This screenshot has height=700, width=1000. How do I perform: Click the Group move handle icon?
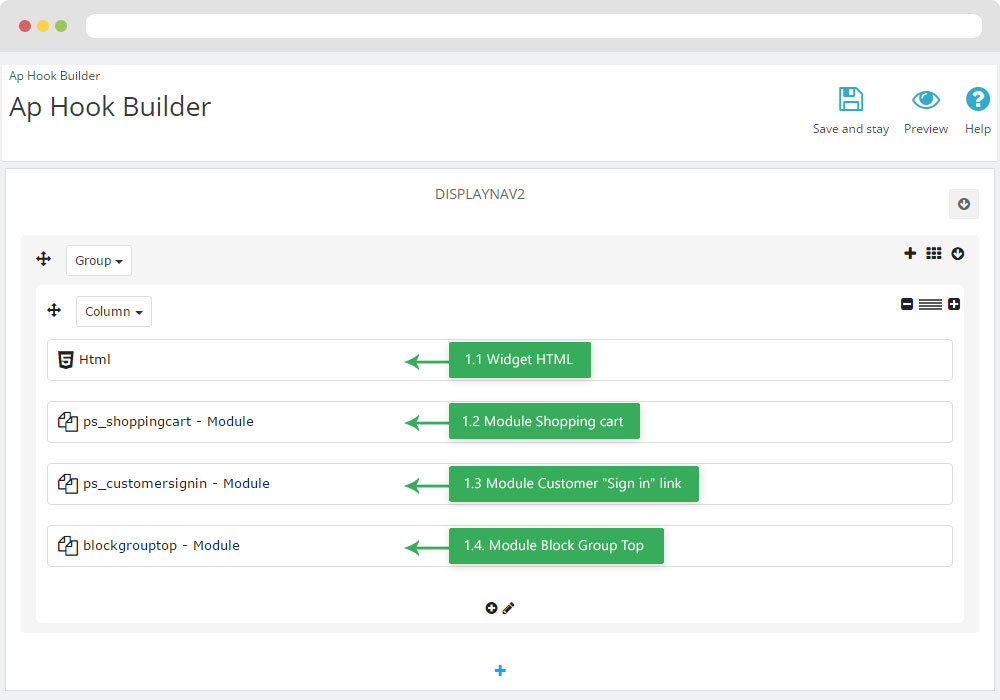point(43,259)
